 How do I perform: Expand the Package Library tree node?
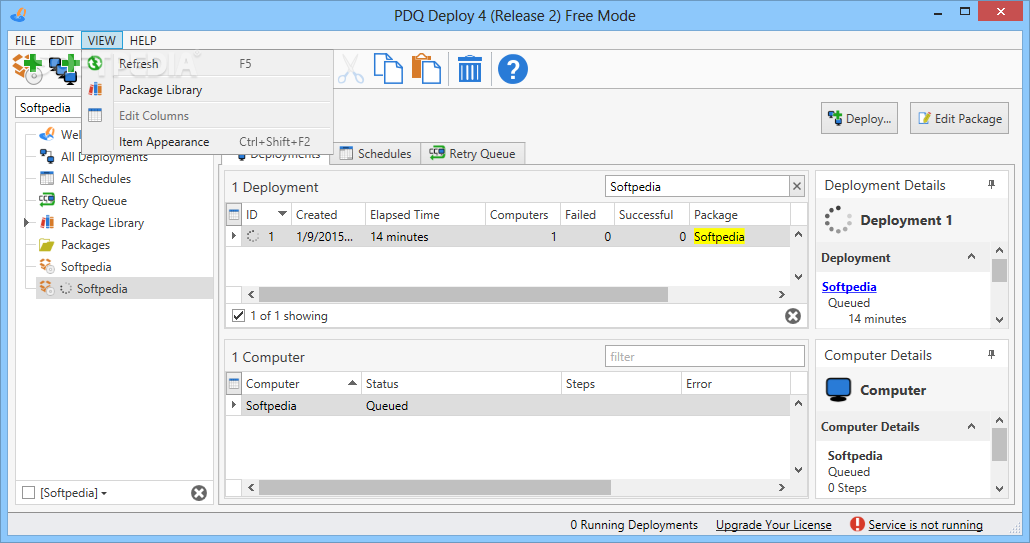[x=26, y=223]
